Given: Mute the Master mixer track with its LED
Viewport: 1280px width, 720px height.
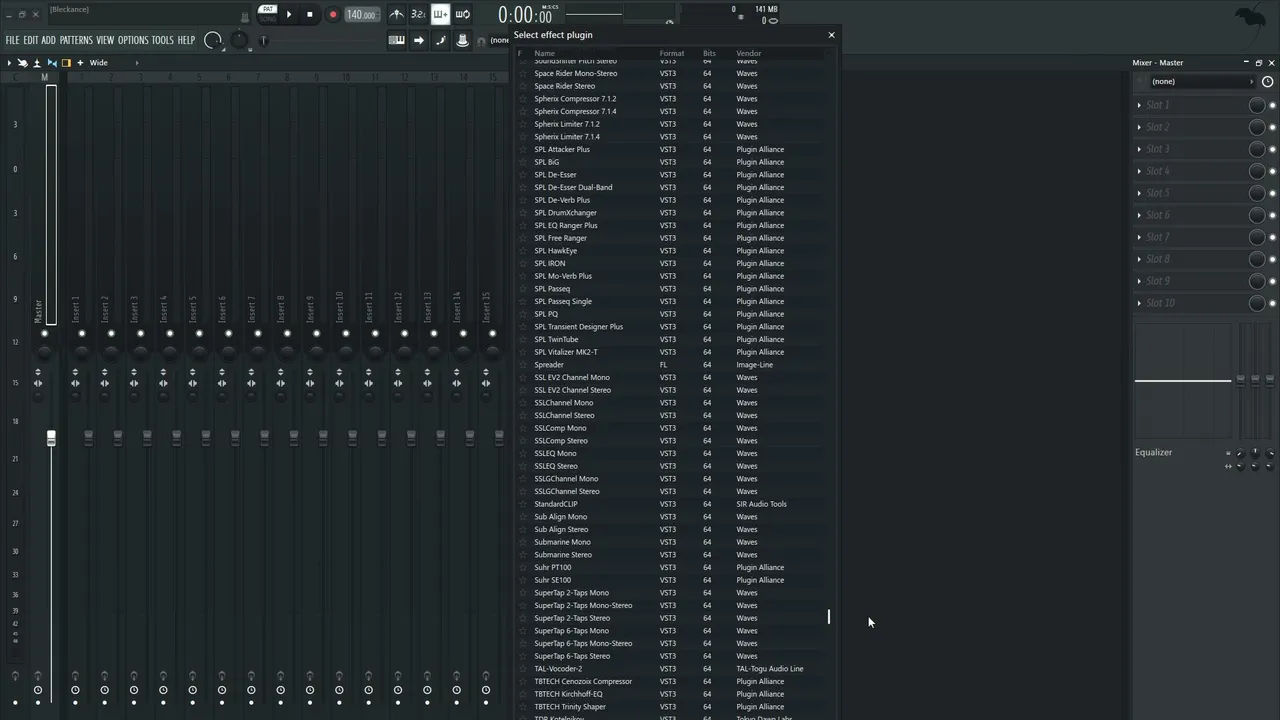Looking at the screenshot, I should click(45, 334).
